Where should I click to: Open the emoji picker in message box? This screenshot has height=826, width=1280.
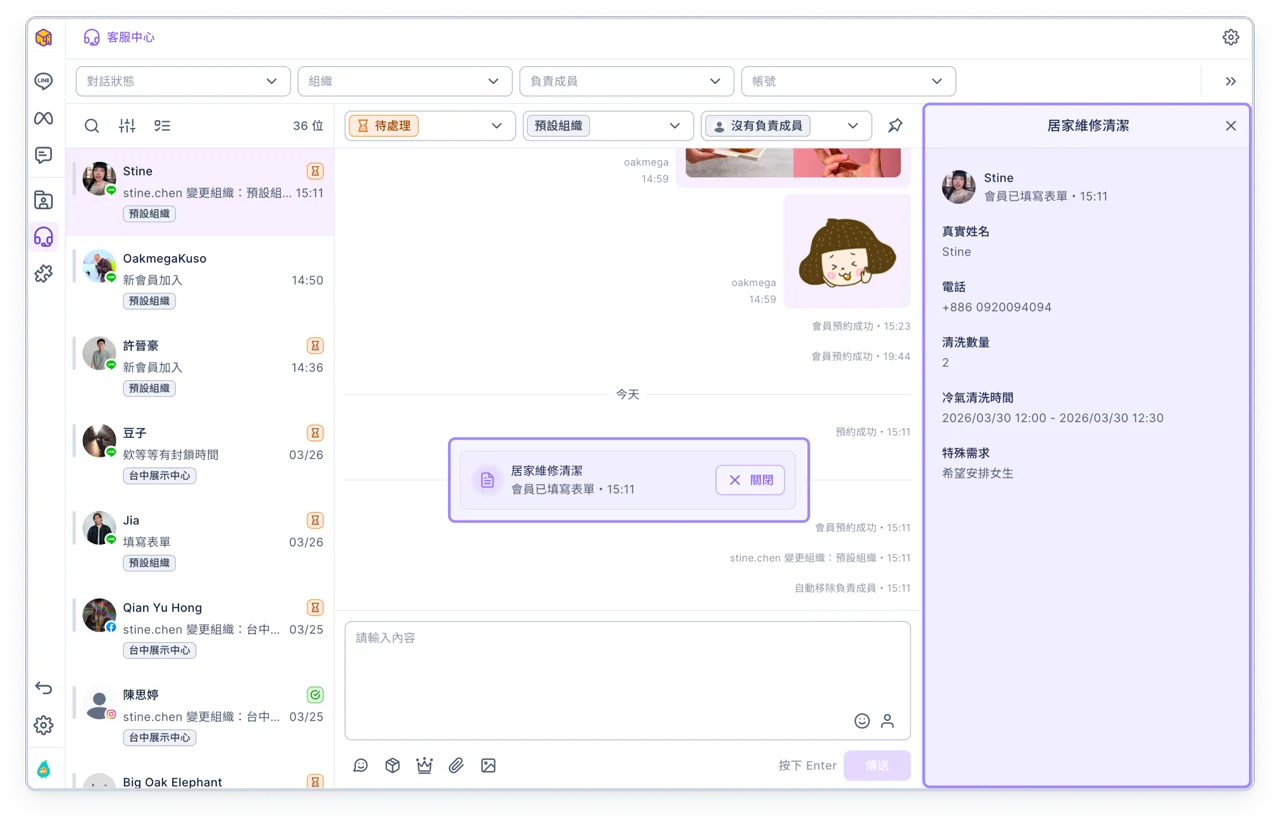tap(862, 721)
